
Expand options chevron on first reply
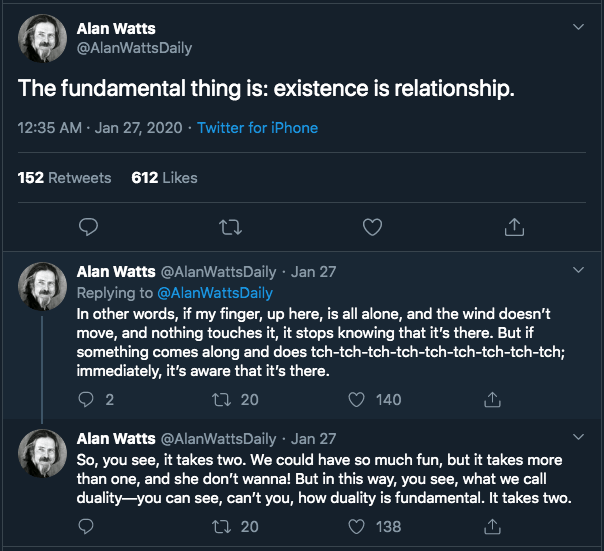pyautogui.click(x=577, y=271)
